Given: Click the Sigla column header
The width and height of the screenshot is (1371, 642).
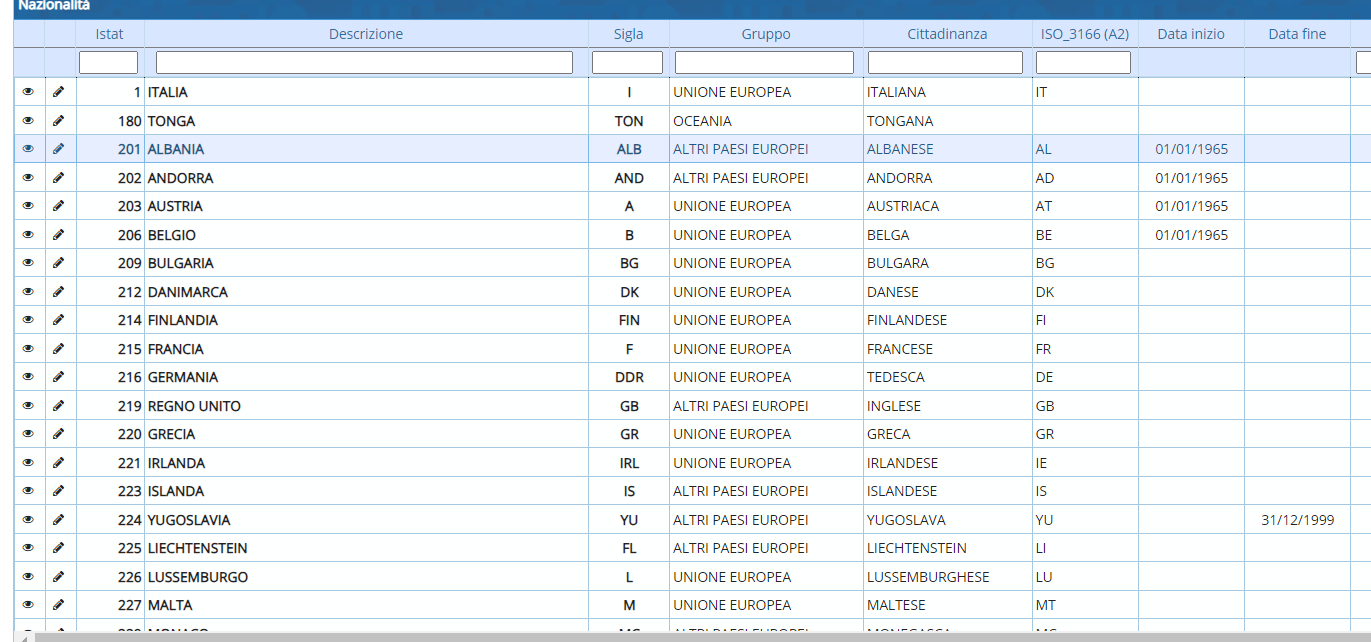Looking at the screenshot, I should (x=628, y=34).
